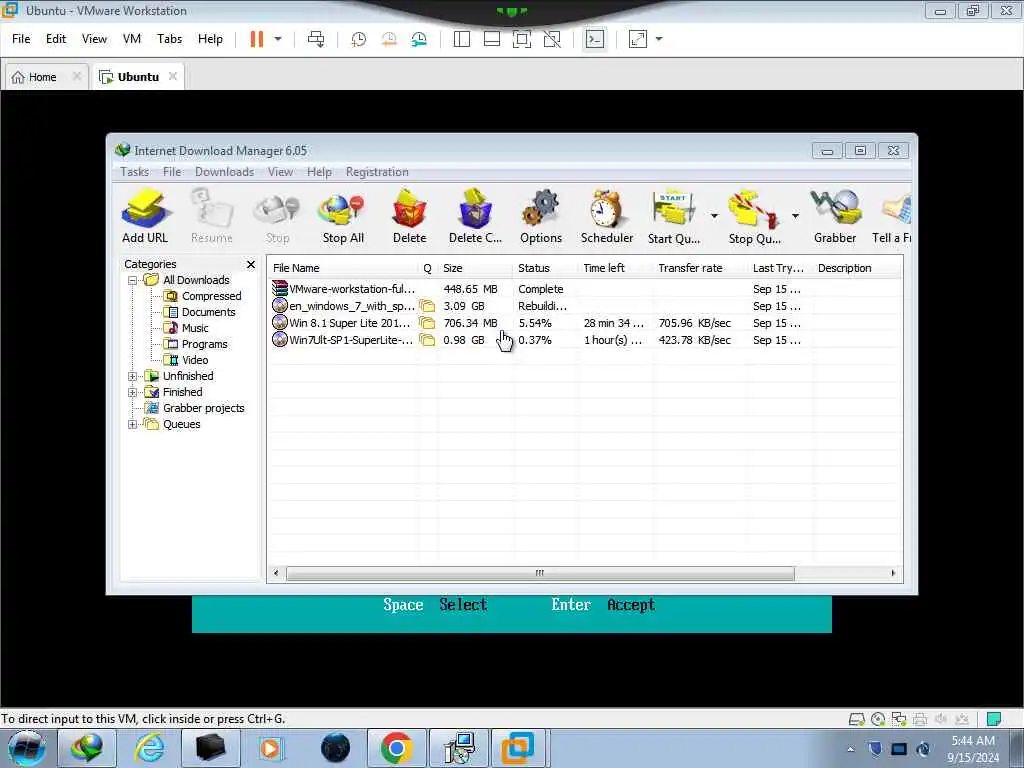Open the IDM Help menu
This screenshot has height=768, width=1024.
pyautogui.click(x=319, y=172)
